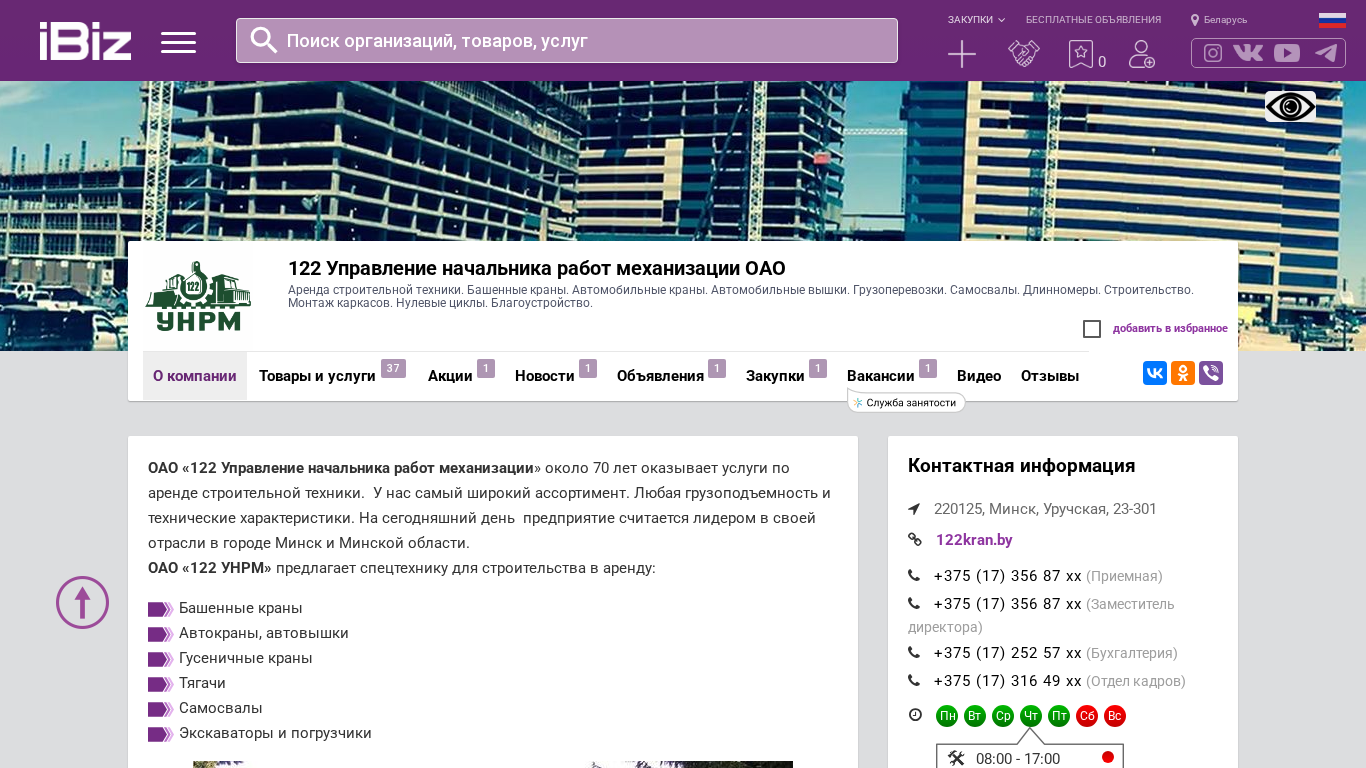The height and width of the screenshot is (768, 1366).
Task: Select Friday (Пт) day circle
Action: click(1059, 716)
